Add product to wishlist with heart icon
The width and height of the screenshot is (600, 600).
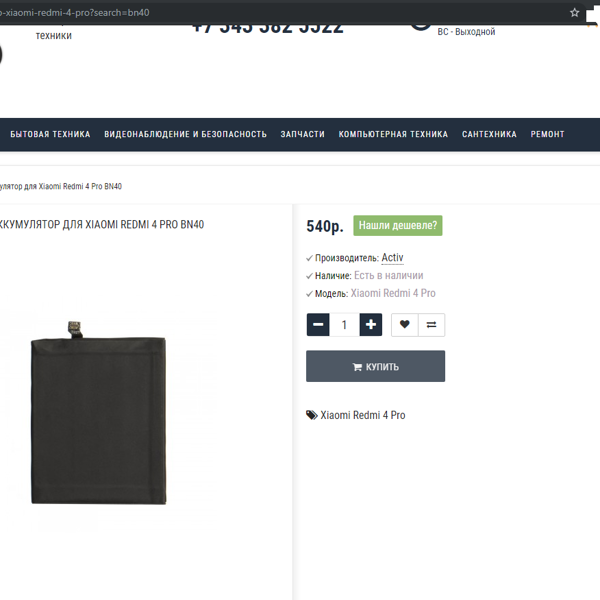coord(404,324)
